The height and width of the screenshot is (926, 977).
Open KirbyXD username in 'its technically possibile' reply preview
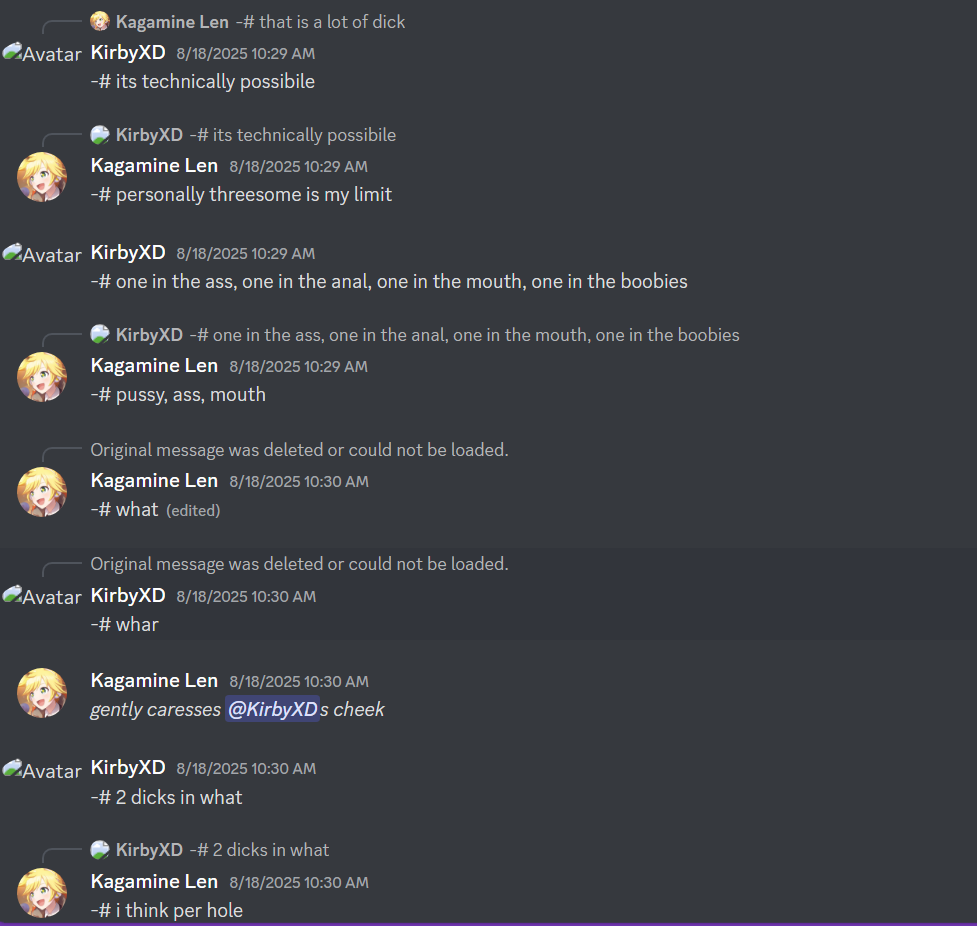[x=150, y=135]
